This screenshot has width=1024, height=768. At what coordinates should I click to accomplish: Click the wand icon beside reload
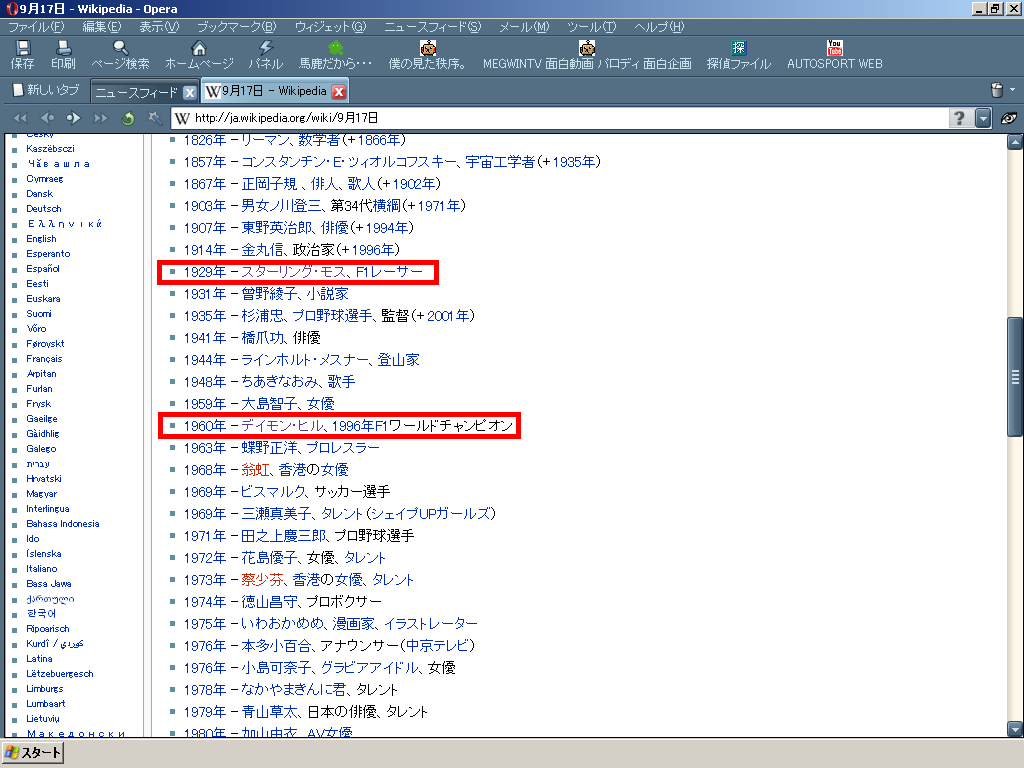pyautogui.click(x=154, y=118)
